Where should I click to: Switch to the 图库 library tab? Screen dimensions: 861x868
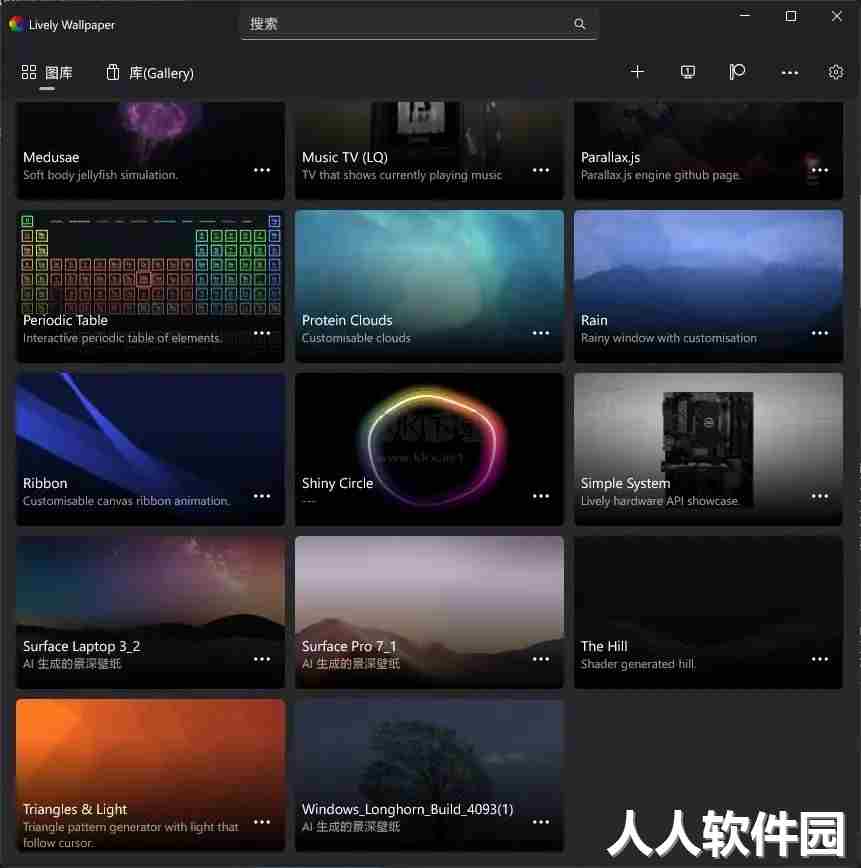pyautogui.click(x=47, y=73)
